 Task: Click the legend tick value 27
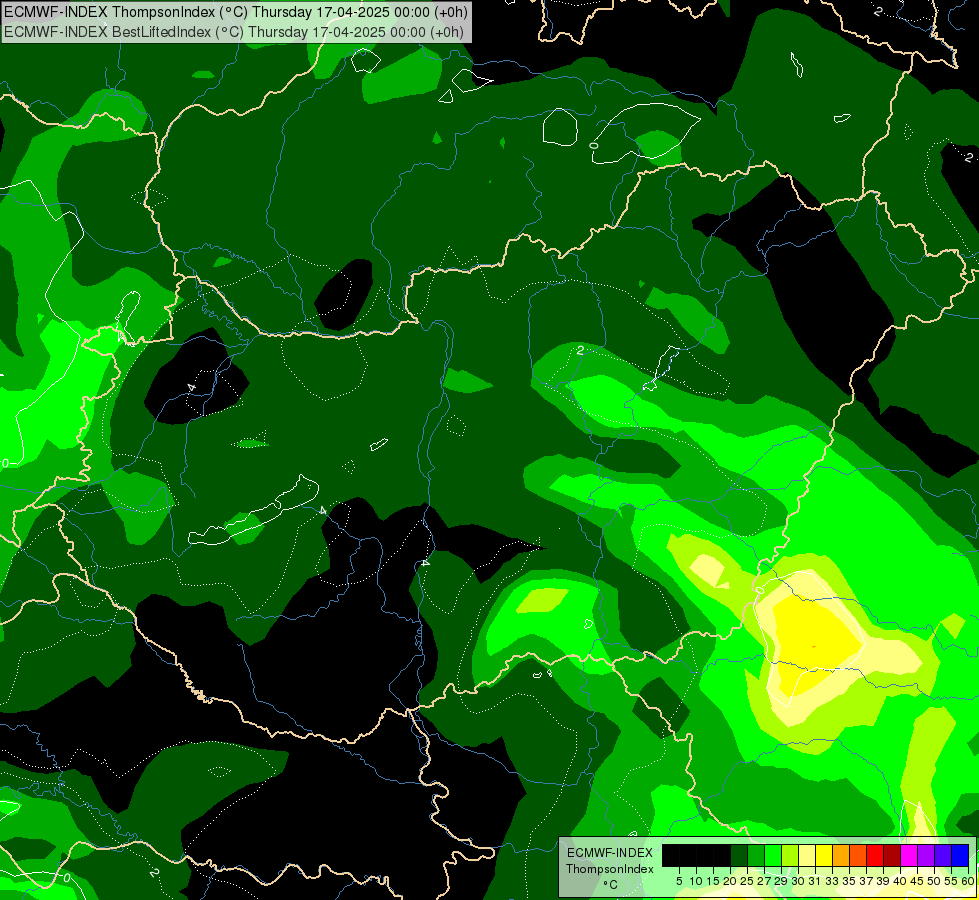coord(764,881)
